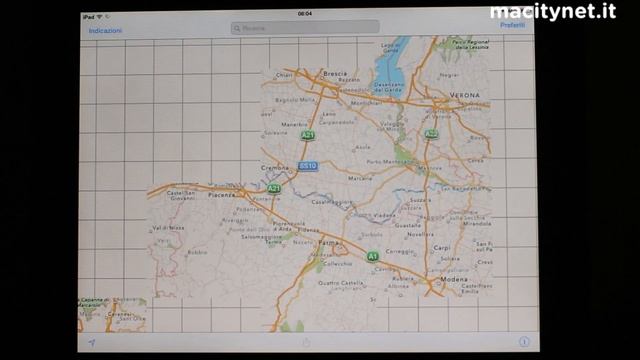Tap the Modena city label
Image resolution: width=640 pixels, height=360 pixels.
pyautogui.click(x=454, y=279)
